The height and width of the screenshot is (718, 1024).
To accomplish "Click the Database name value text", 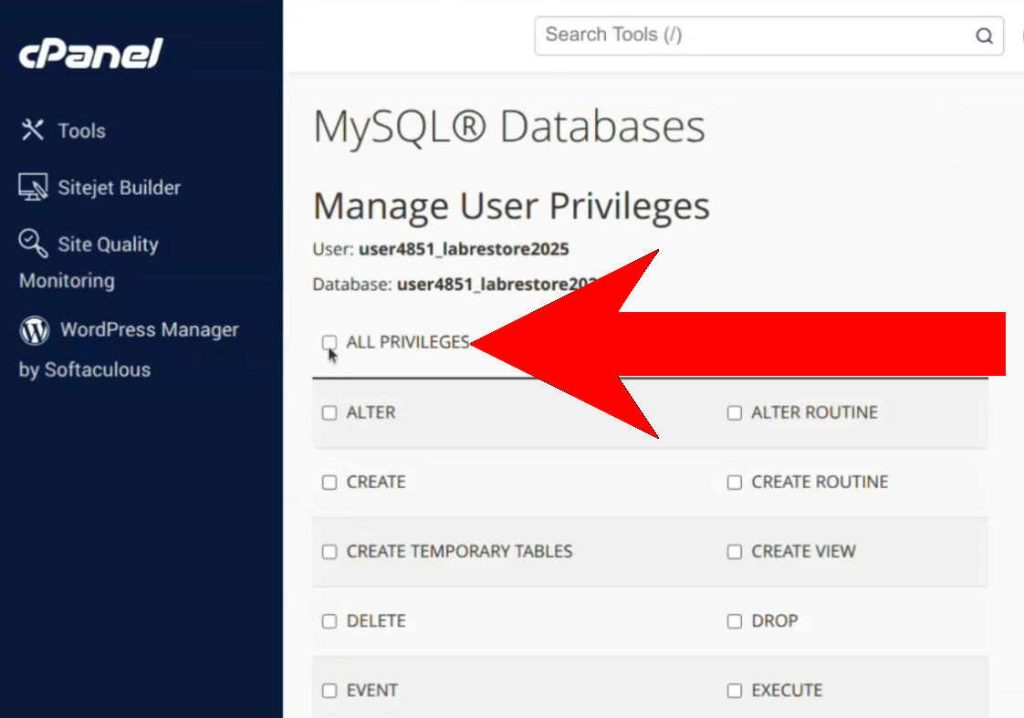I will (496, 284).
